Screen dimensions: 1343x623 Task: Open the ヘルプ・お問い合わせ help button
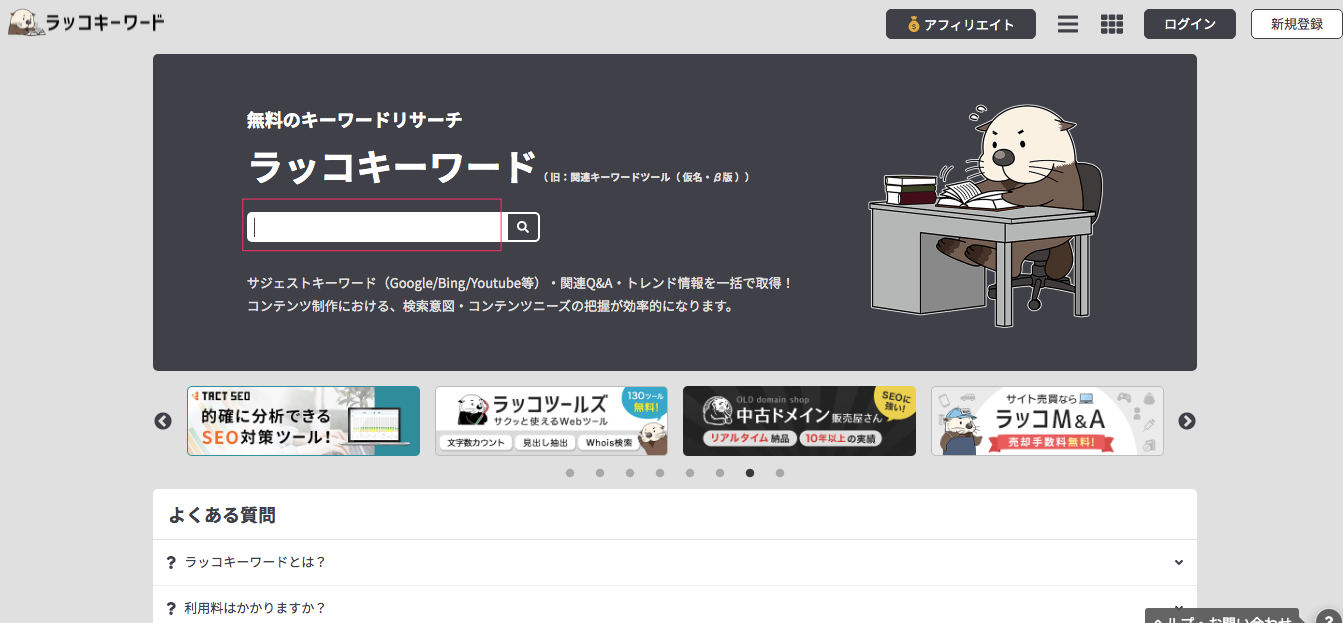(1222, 617)
